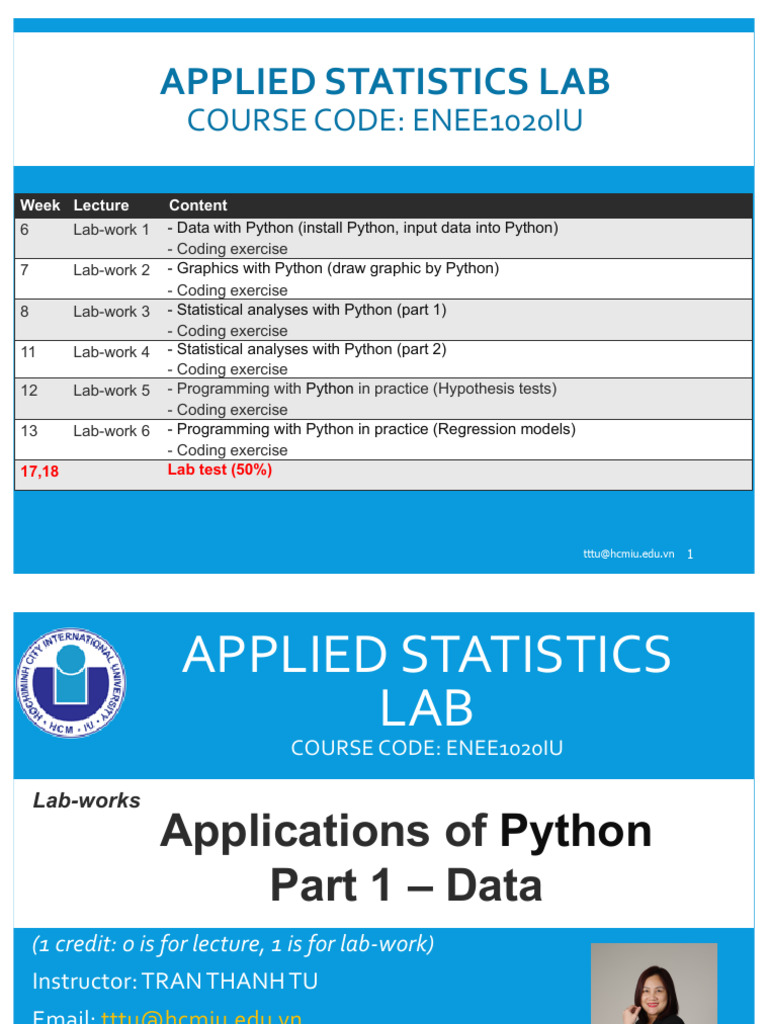Click the red 'Lab test (50%)' text
The height and width of the screenshot is (1024, 768).
click(219, 470)
